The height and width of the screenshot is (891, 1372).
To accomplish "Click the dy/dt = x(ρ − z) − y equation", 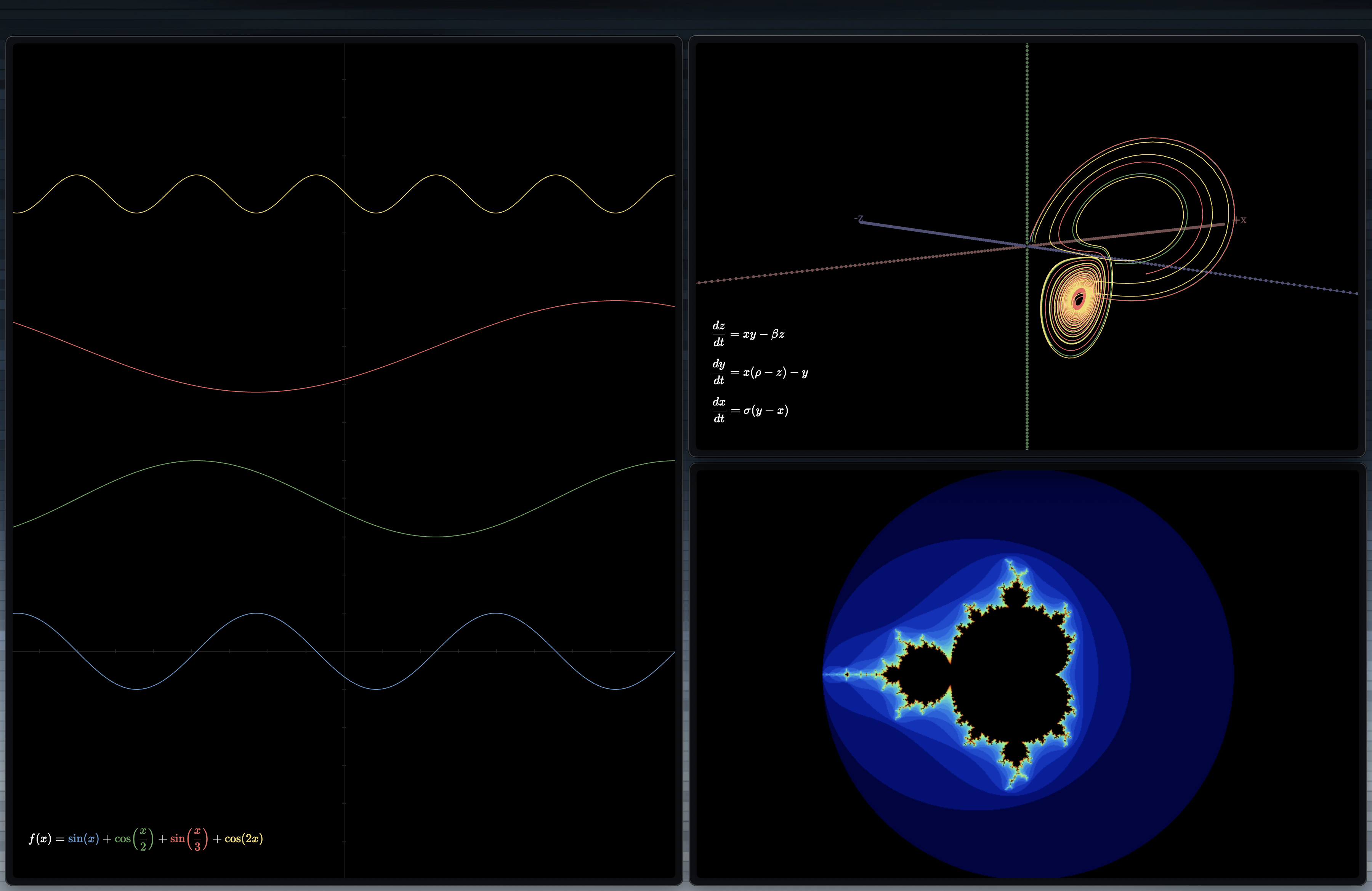I will tap(760, 372).
